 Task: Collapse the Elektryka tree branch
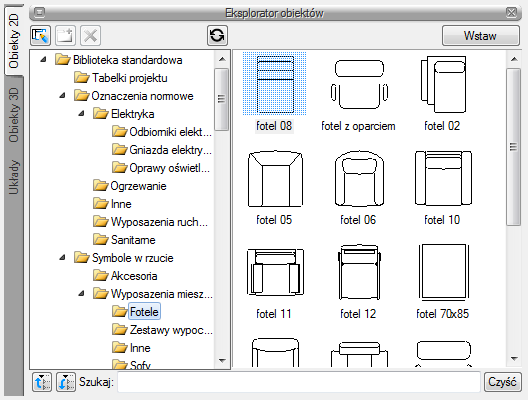click(x=81, y=114)
